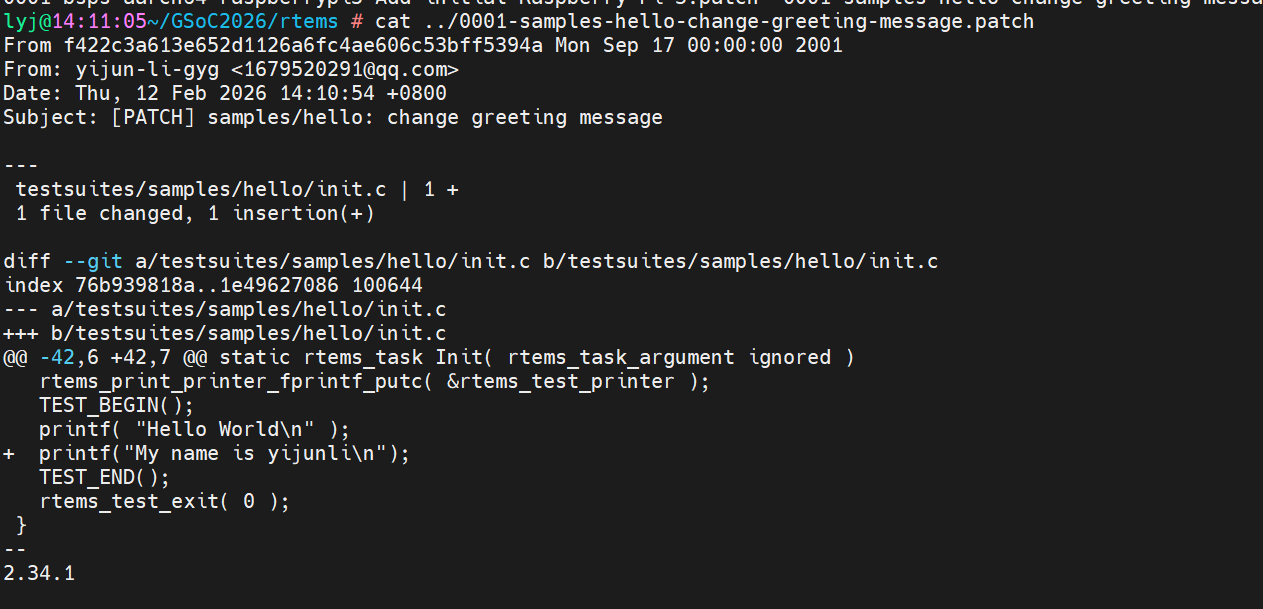Click the index 76b939818a..1e49627086 line
1263x609 pixels.
[212, 285]
